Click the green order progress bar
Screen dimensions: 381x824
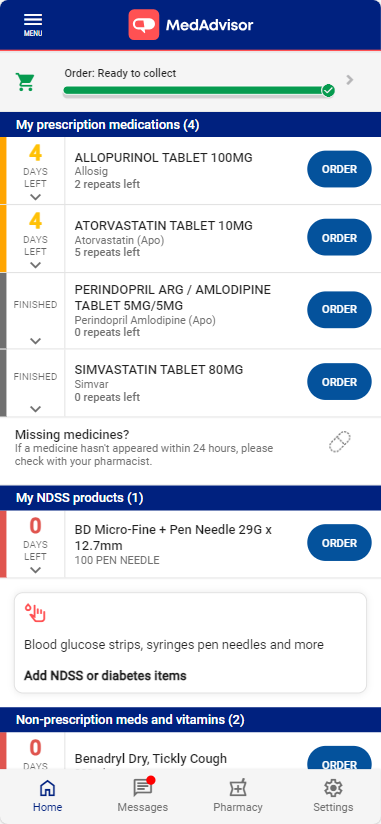(x=199, y=90)
